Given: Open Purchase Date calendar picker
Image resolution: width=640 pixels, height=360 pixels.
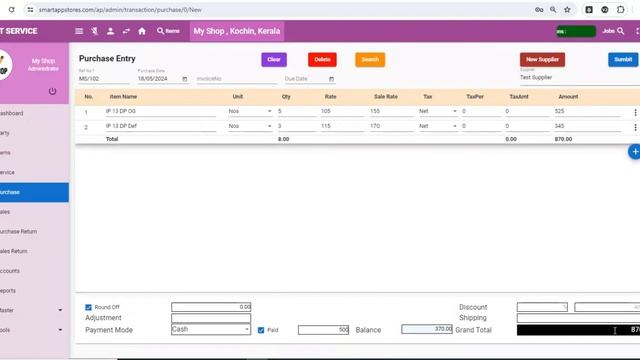Looking at the screenshot, I should click(x=184, y=79).
